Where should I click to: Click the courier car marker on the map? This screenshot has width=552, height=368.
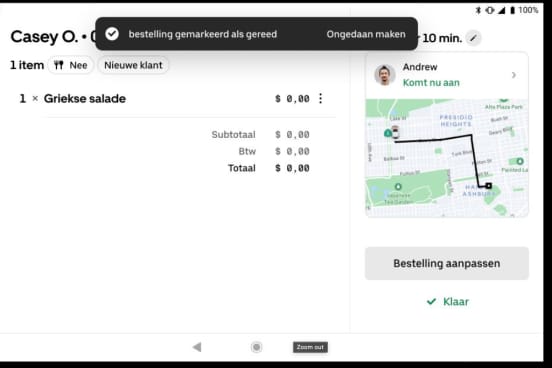coord(395,132)
